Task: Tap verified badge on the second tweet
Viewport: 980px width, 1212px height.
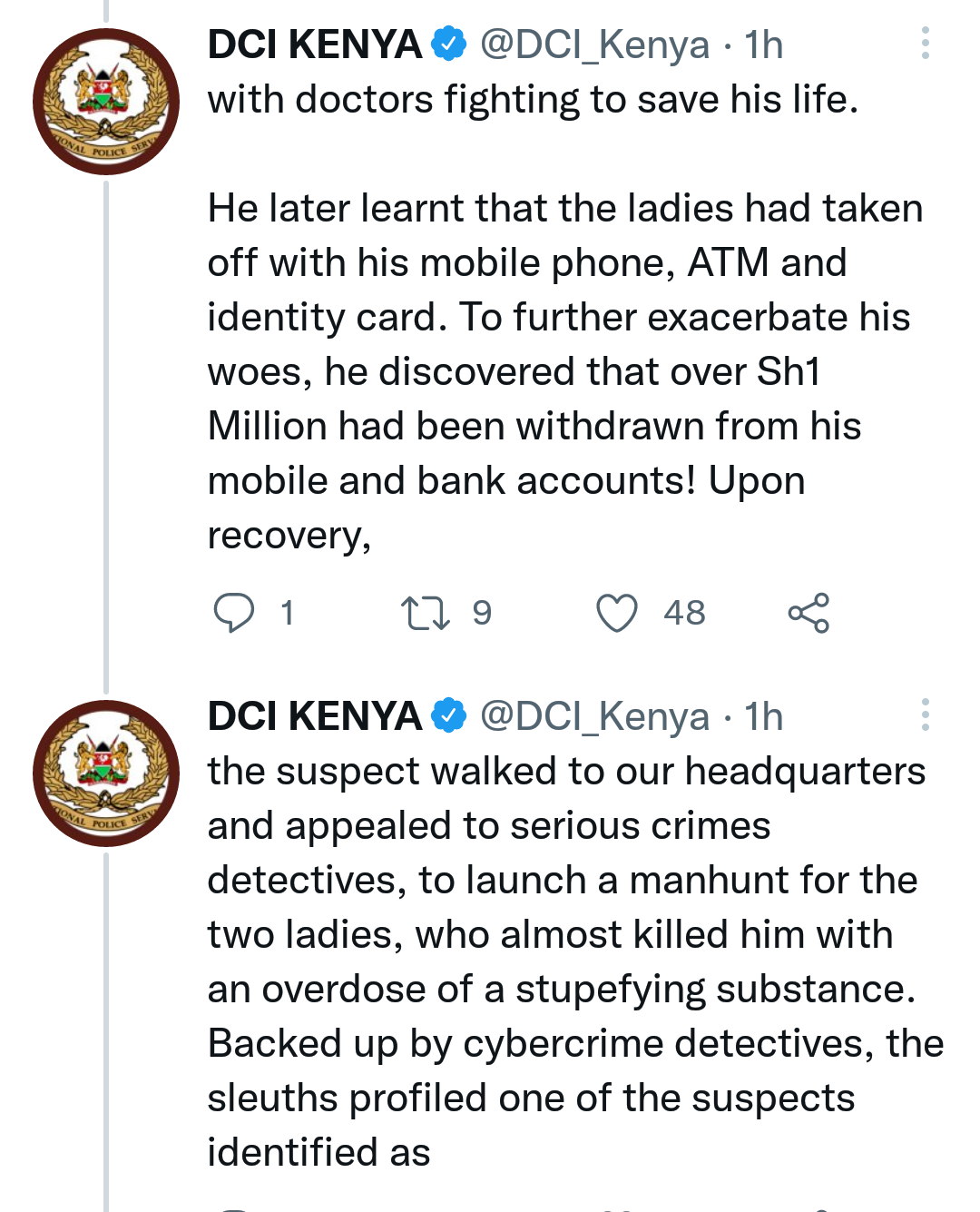Action: point(448,716)
